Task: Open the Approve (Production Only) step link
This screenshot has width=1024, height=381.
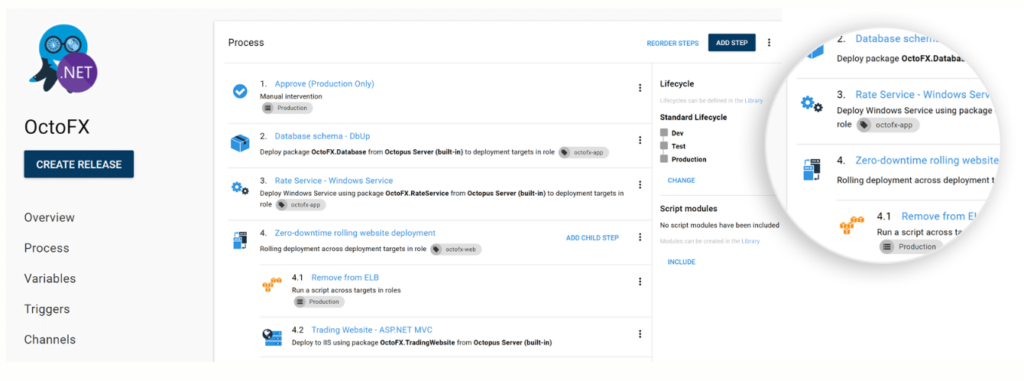Action: click(325, 84)
